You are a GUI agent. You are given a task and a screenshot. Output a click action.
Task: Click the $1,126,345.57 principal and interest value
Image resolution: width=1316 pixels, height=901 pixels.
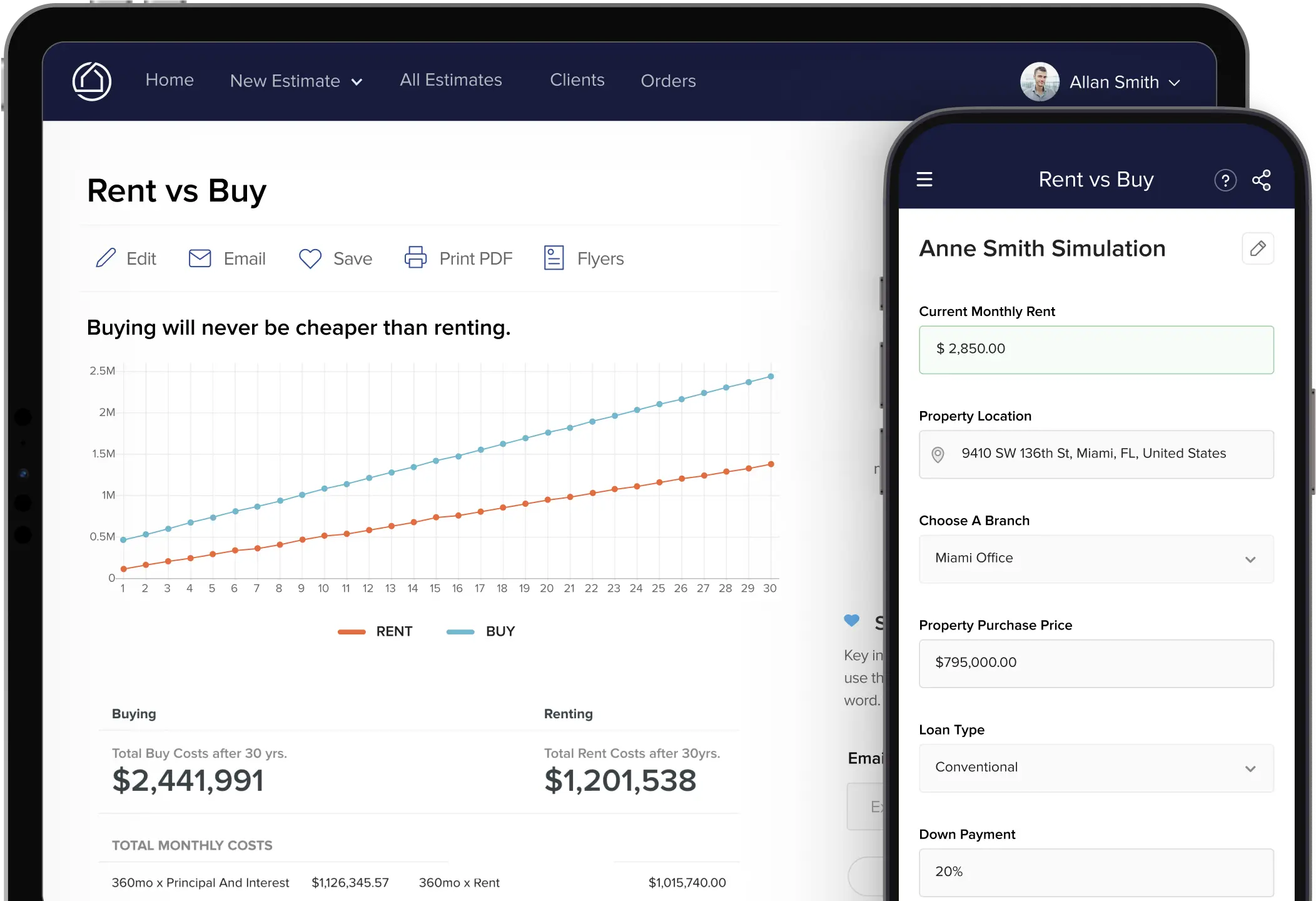(350, 883)
